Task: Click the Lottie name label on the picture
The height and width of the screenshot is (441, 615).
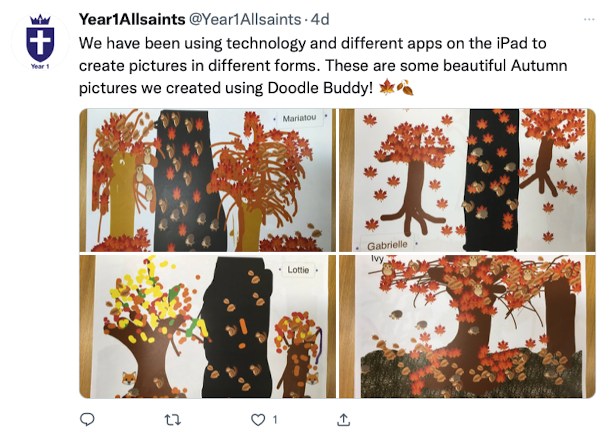Action: [x=298, y=270]
